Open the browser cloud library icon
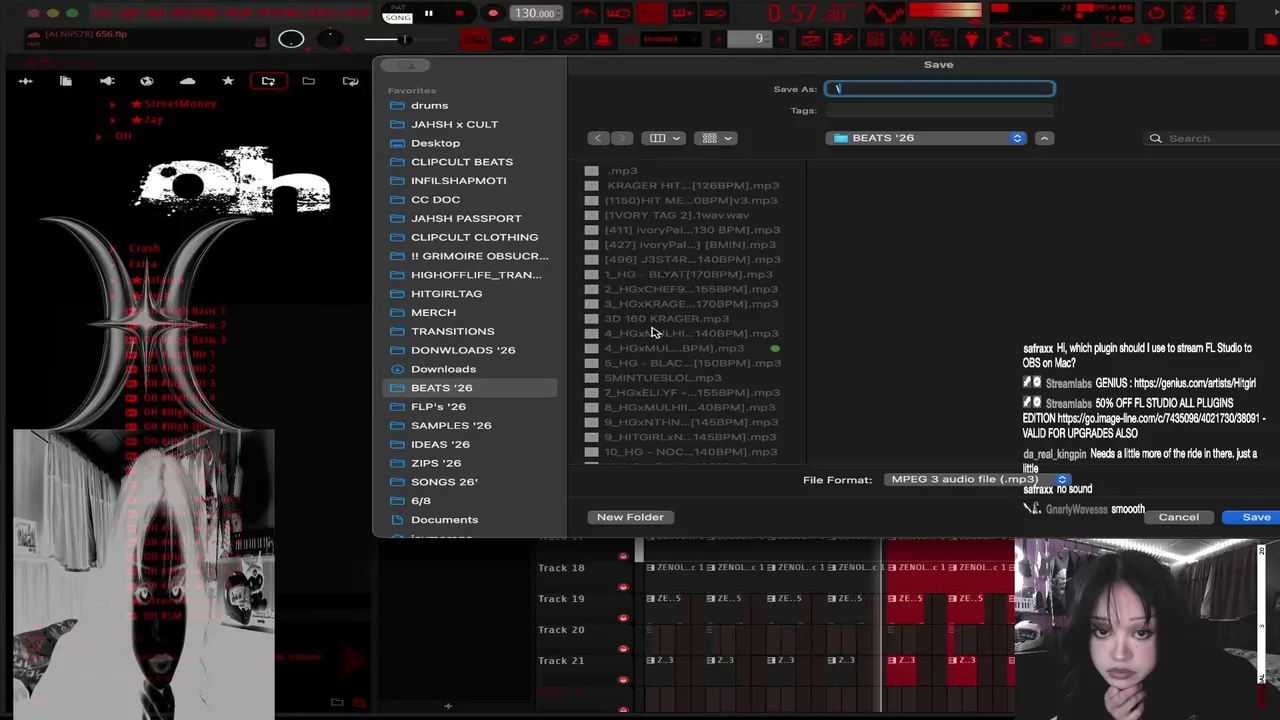The width and height of the screenshot is (1280, 720). point(187,81)
